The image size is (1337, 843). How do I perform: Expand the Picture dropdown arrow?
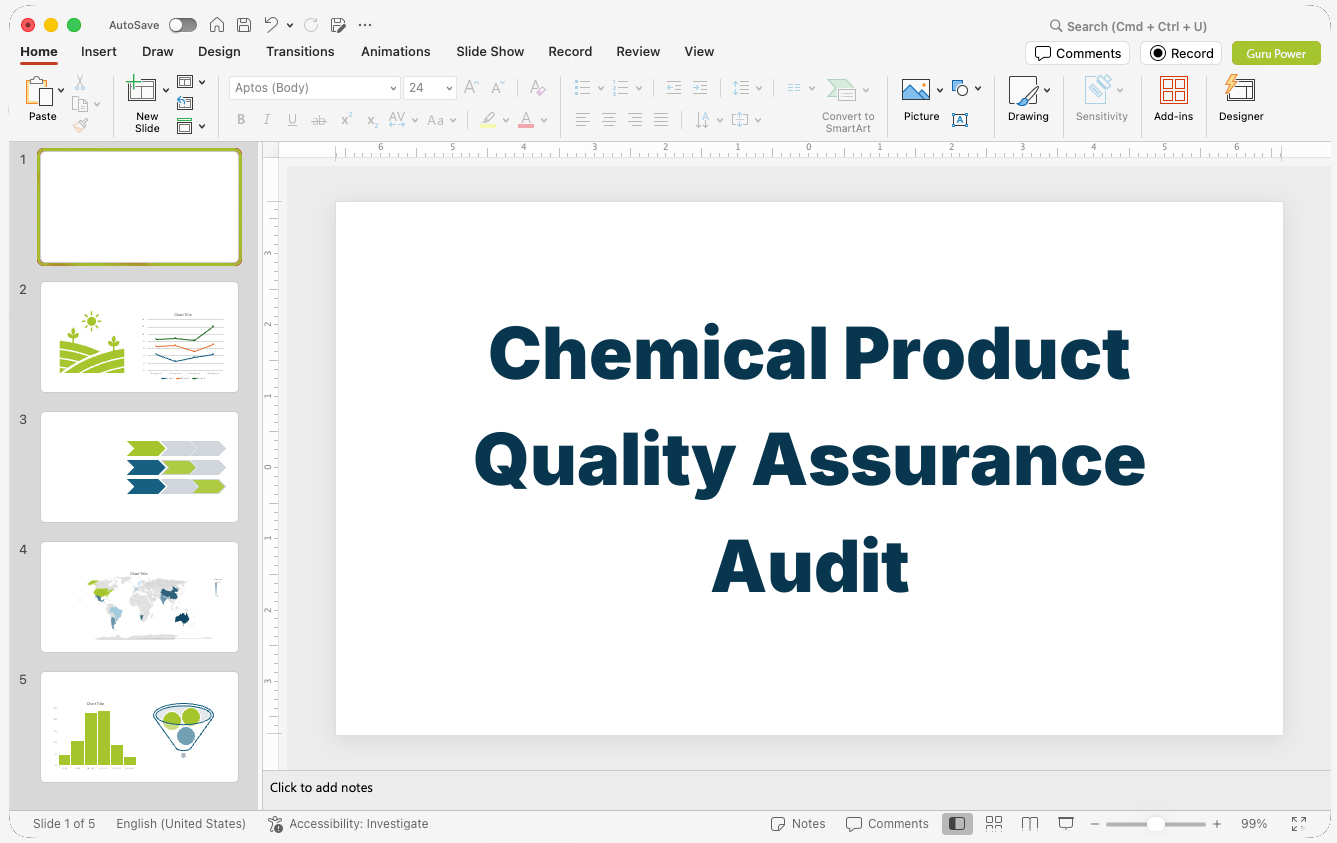click(940, 91)
